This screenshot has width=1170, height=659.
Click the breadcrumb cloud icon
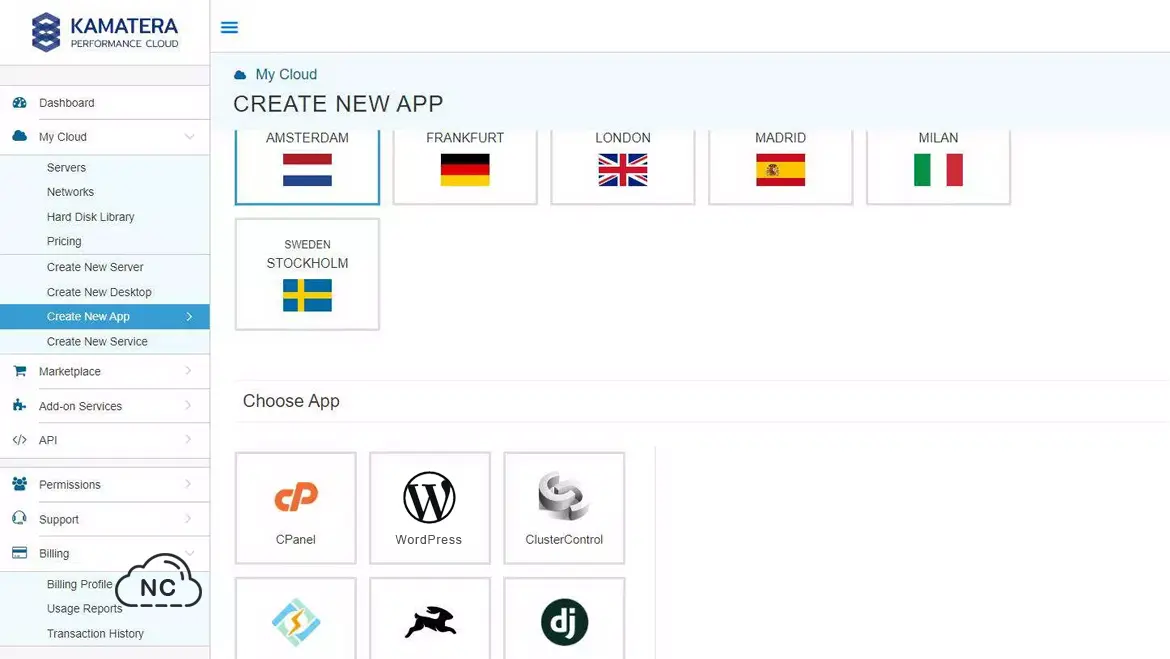[240, 75]
